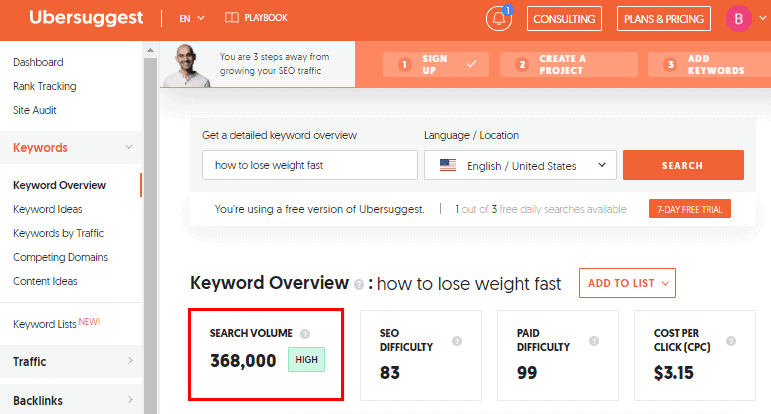Open the English / United States location dropdown
The width and height of the screenshot is (771, 414).
(x=520, y=165)
